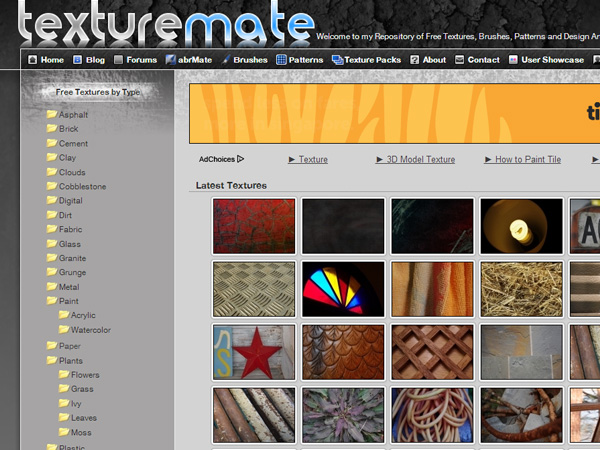Image resolution: width=600 pixels, height=450 pixels.
Task: Open the Grass subcategory
Action: point(82,389)
